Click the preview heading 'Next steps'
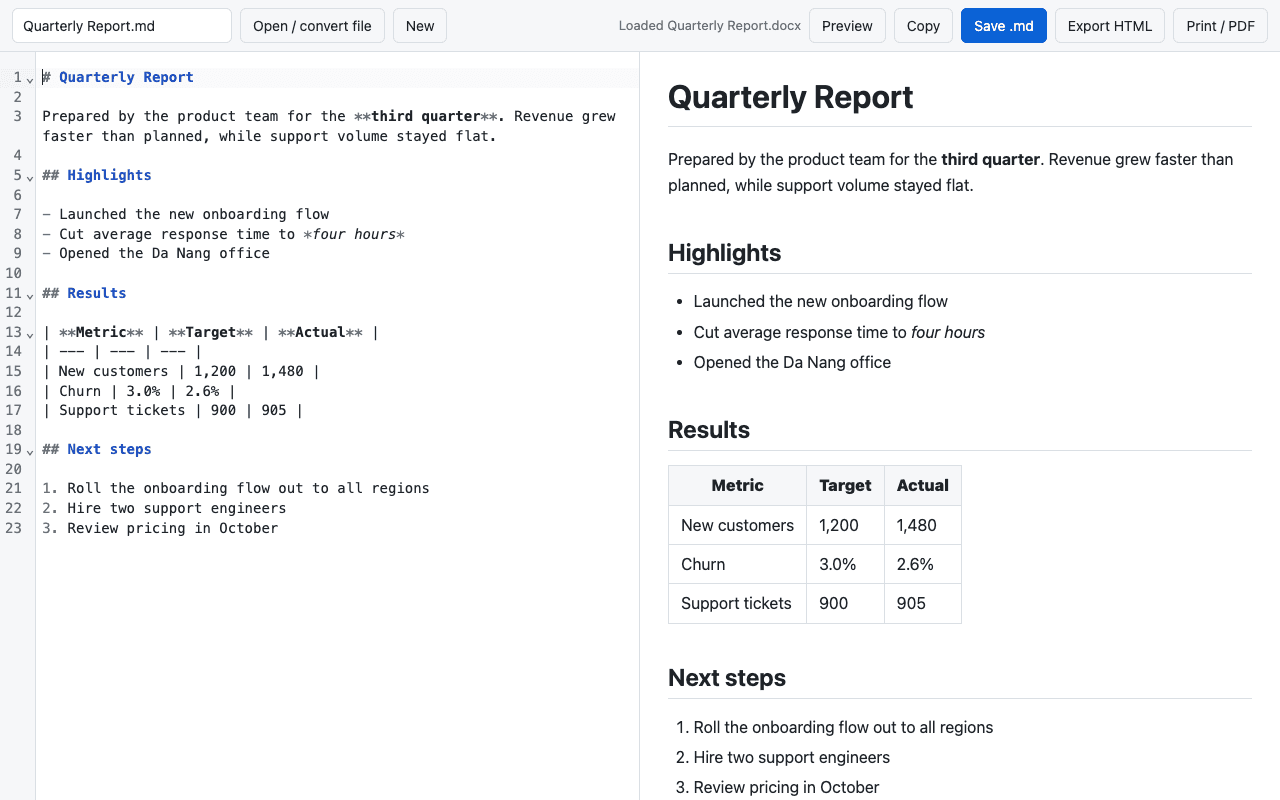1280x800 pixels. click(x=727, y=678)
